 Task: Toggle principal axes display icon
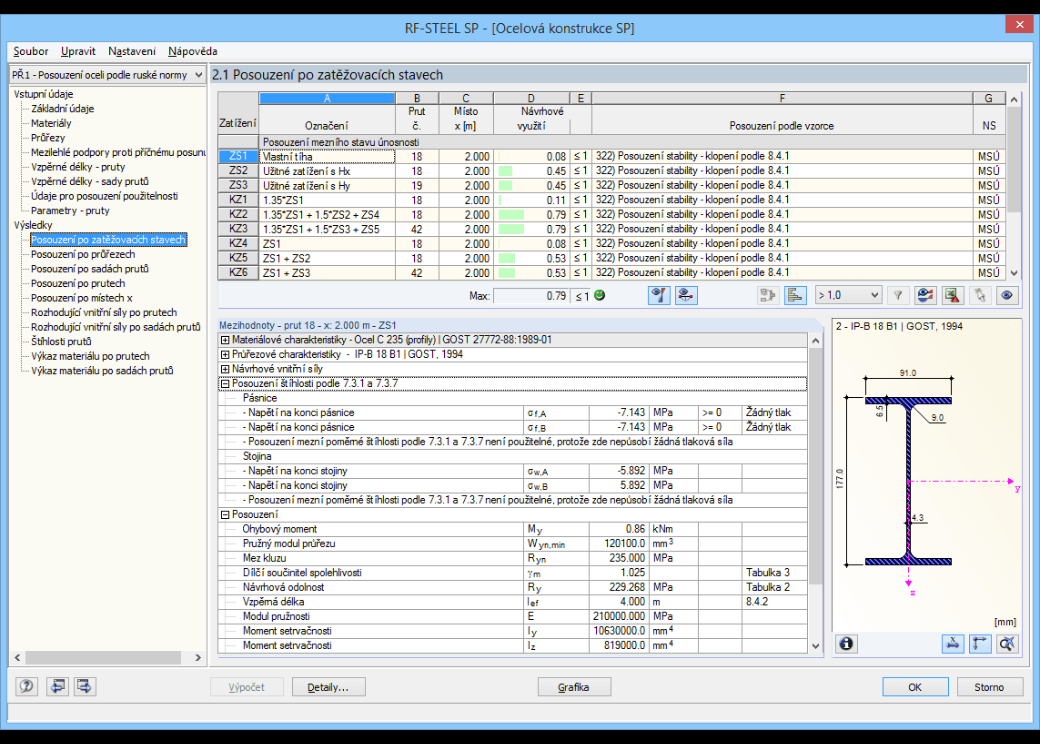[980, 643]
